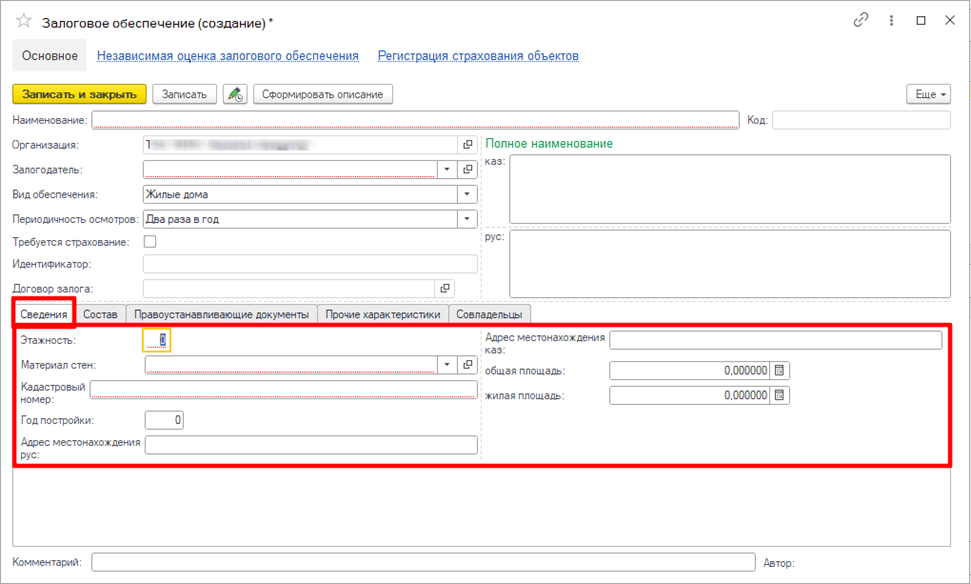Screen dimensions: 971x584
Task: Expand the Залогодатель dropdown list
Action: (x=446, y=170)
